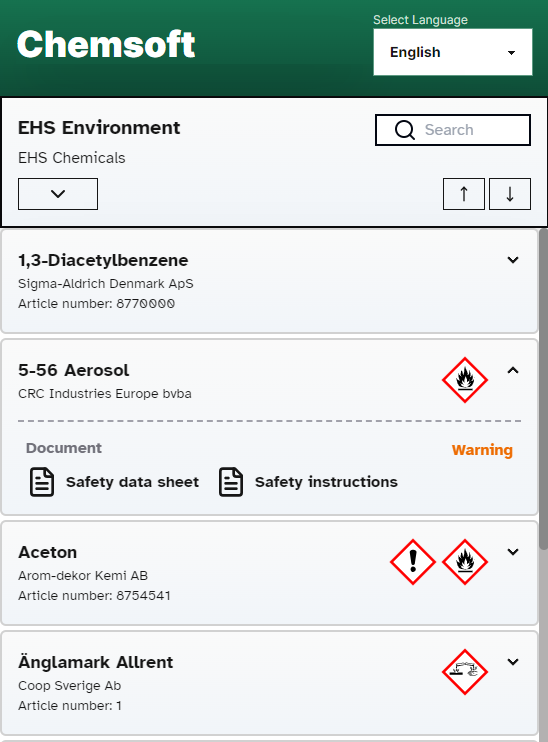
Task: Open the dropdown under EHS Chemicals
Action: 58,194
